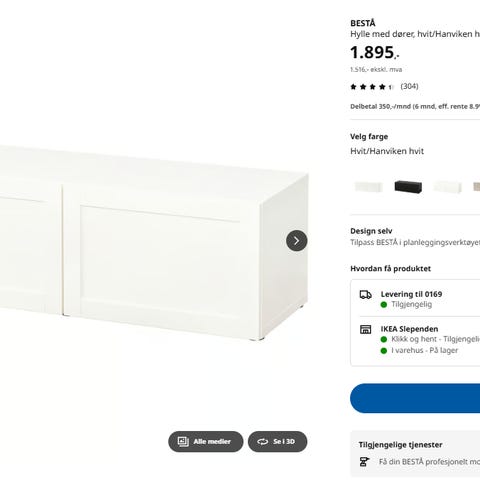Click the store icon beside IKEA Slependen

365,329
